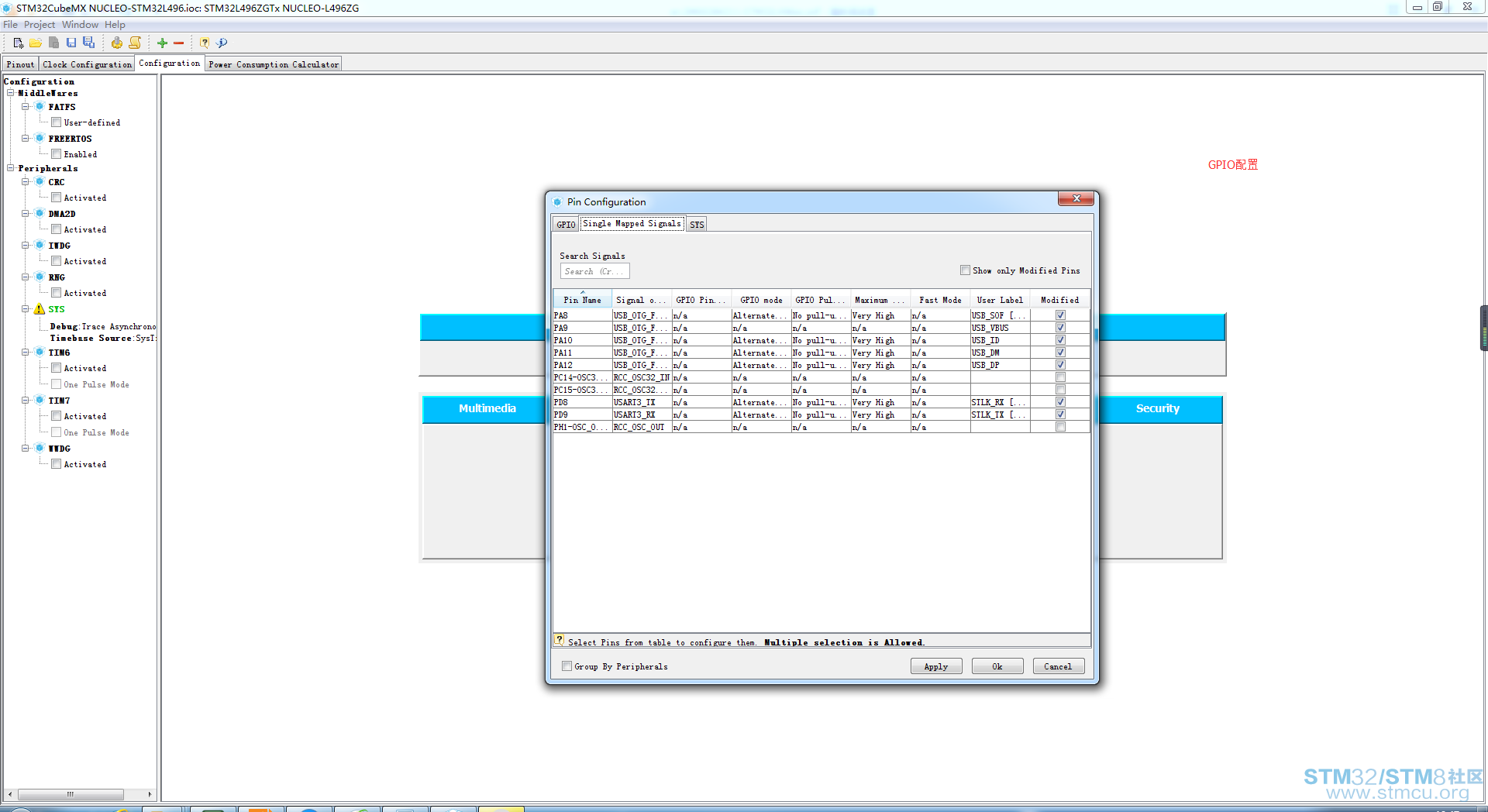Select the GPIO tab in Pin Configuration
1488x812 pixels.
[x=566, y=225]
